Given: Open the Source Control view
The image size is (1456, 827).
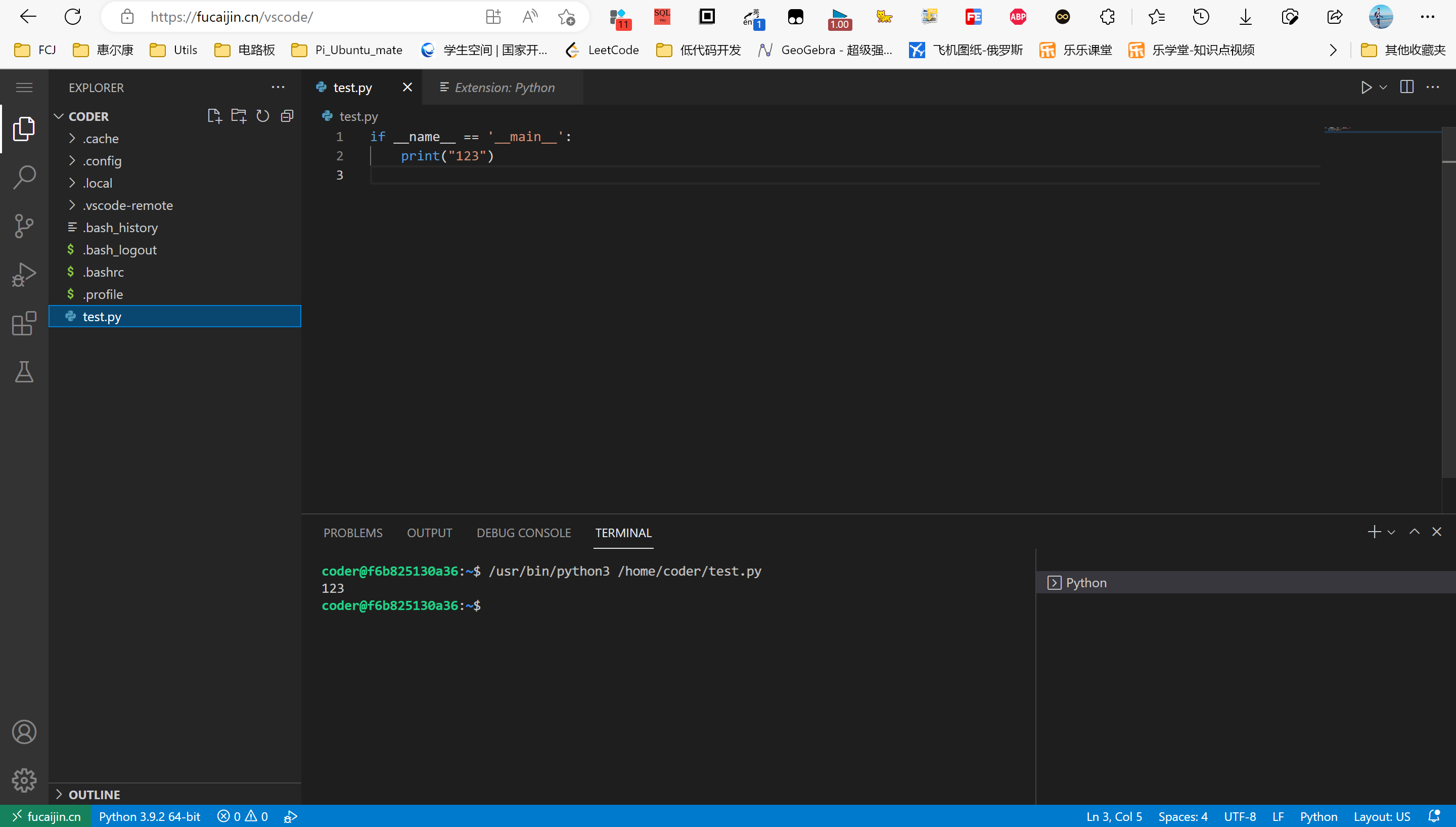Looking at the screenshot, I should [24, 226].
